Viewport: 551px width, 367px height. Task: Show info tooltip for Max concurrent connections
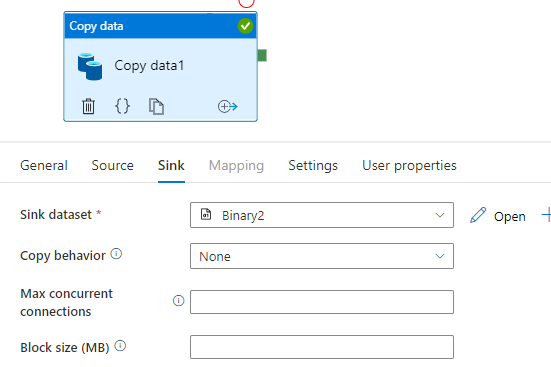pos(179,301)
